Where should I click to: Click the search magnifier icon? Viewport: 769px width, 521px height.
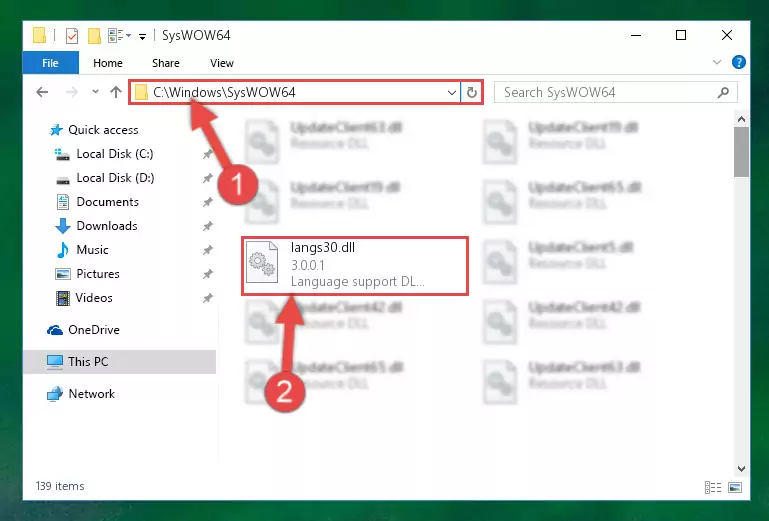click(x=723, y=92)
